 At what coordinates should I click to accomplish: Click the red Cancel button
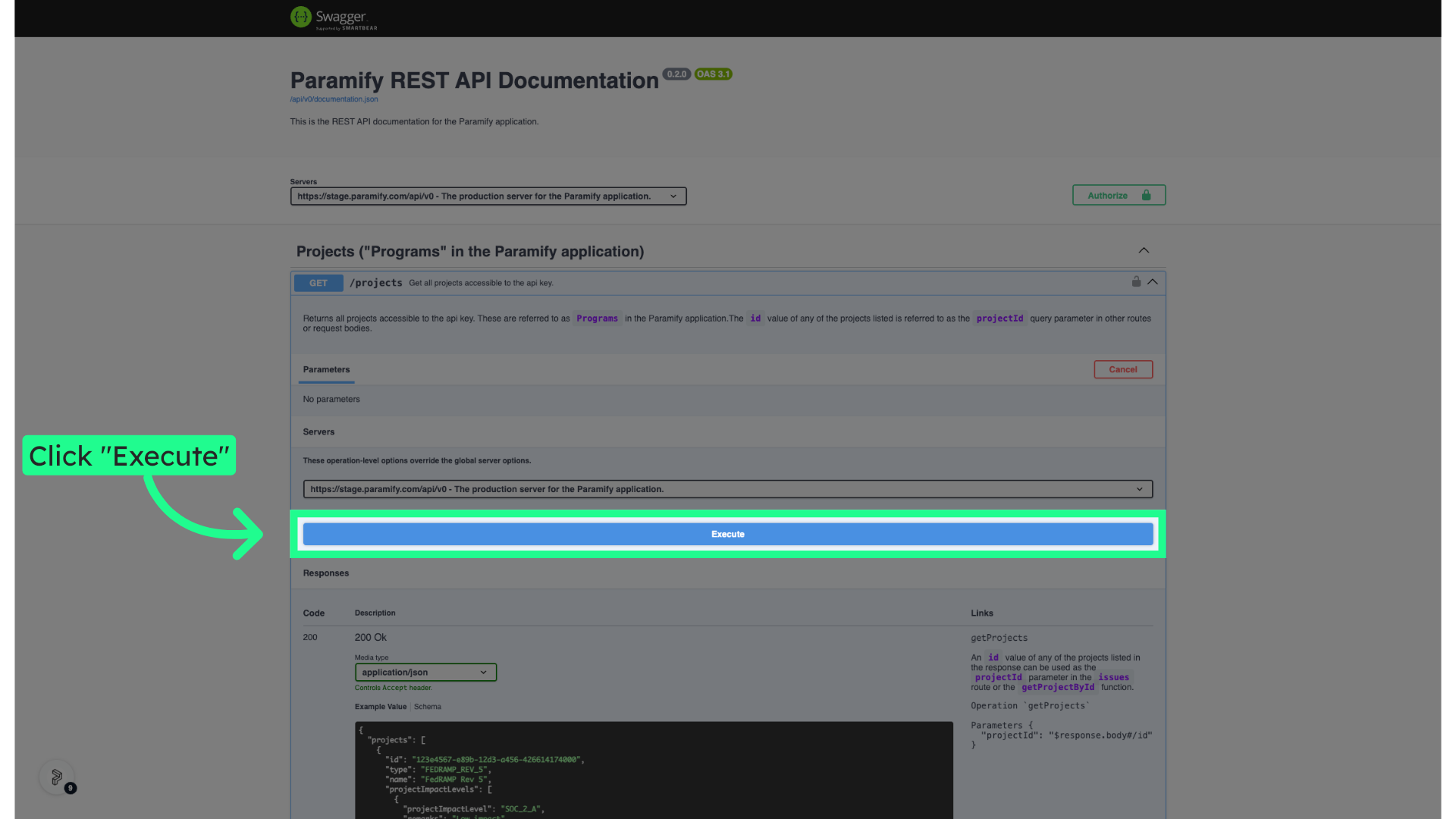pos(1123,369)
